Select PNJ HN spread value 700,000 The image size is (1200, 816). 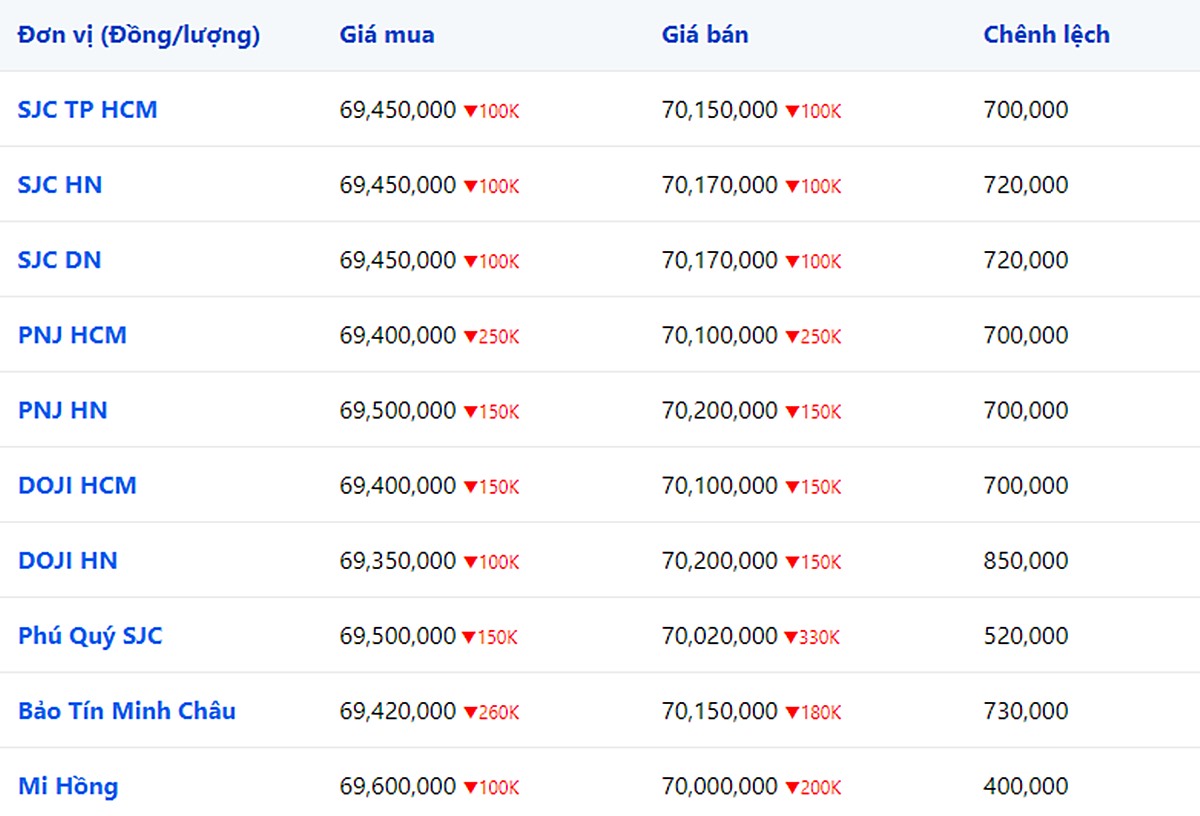pos(1026,410)
